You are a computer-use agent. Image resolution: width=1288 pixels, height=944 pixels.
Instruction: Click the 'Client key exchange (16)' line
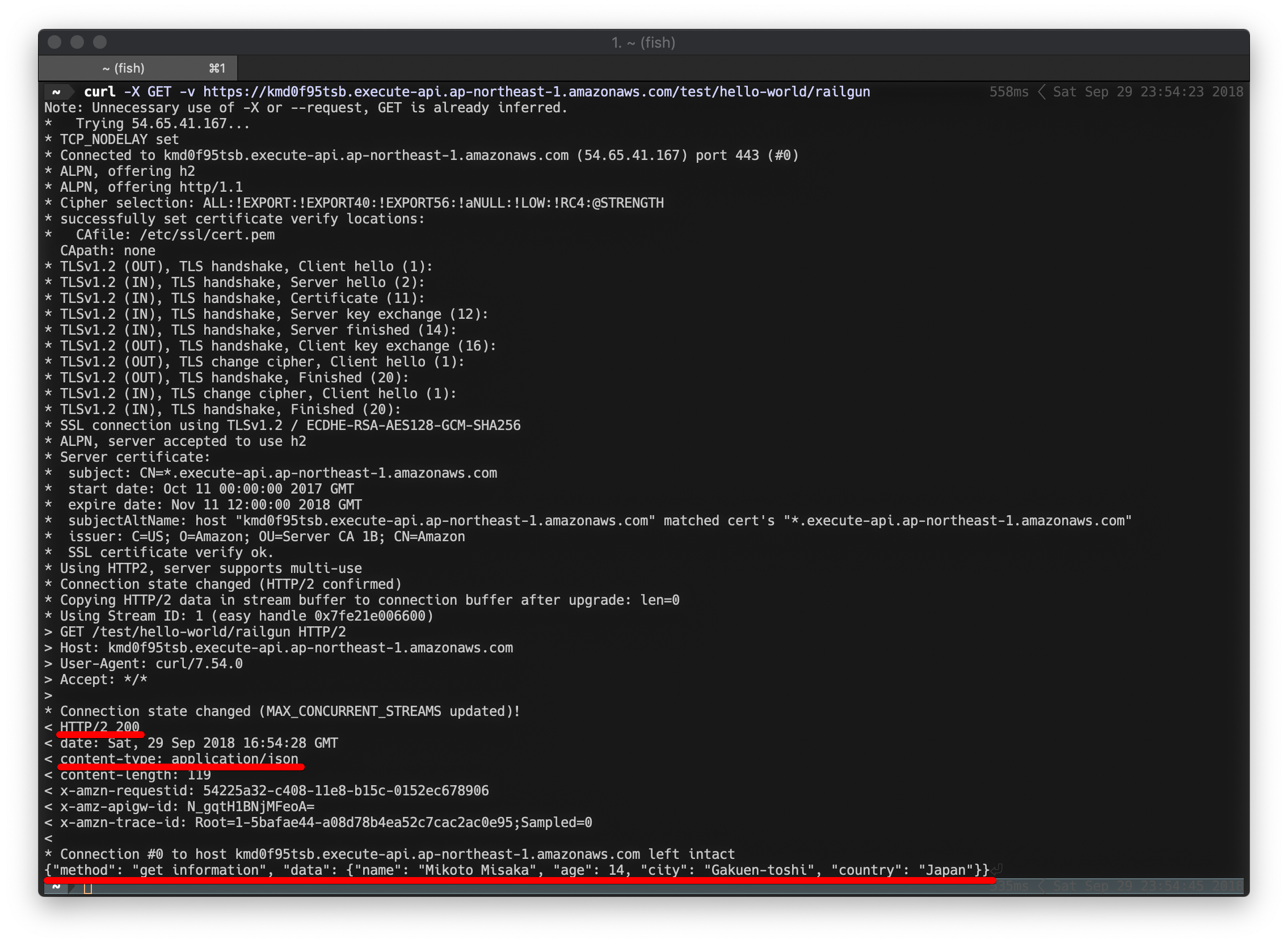tap(271, 346)
